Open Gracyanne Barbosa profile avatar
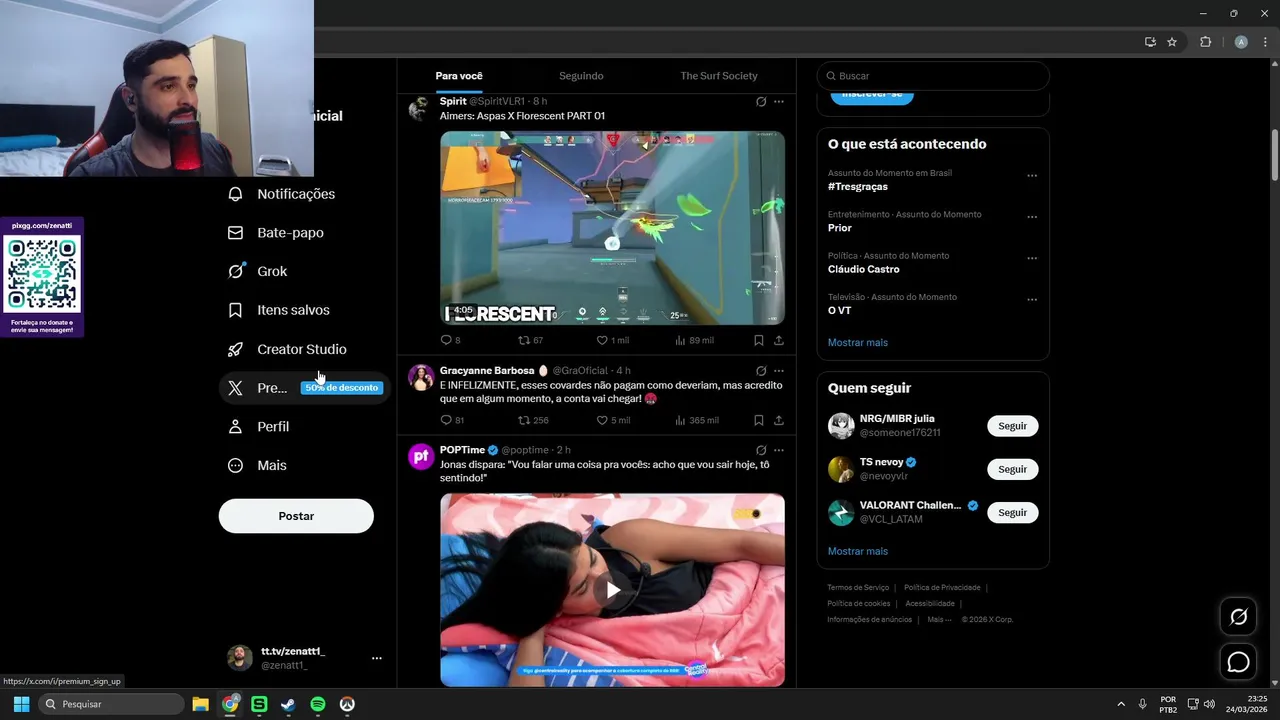The width and height of the screenshot is (1280, 720). point(421,377)
